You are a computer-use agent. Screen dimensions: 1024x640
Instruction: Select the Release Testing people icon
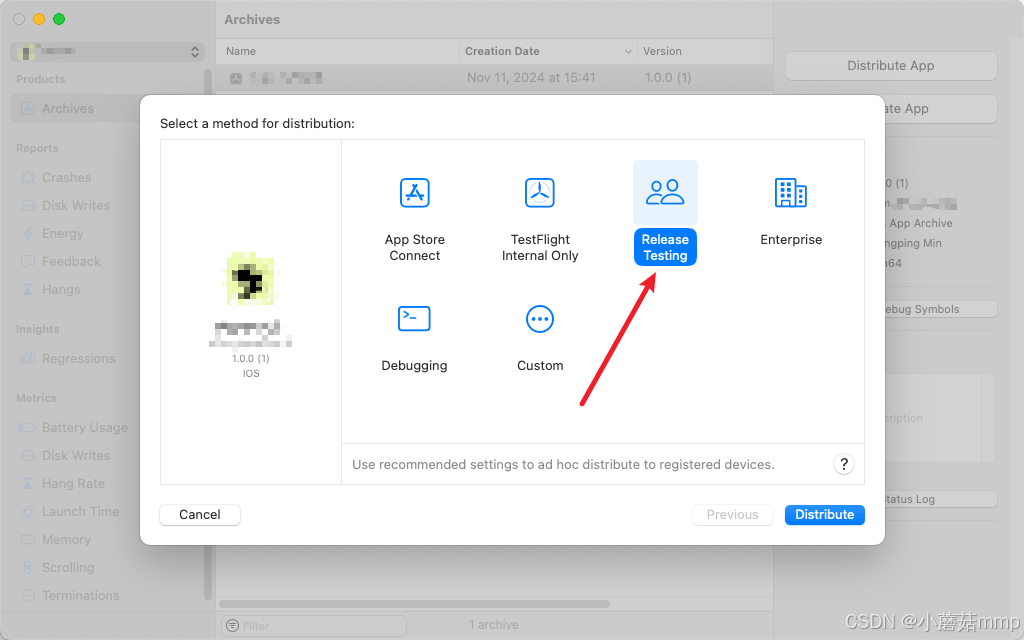665,193
